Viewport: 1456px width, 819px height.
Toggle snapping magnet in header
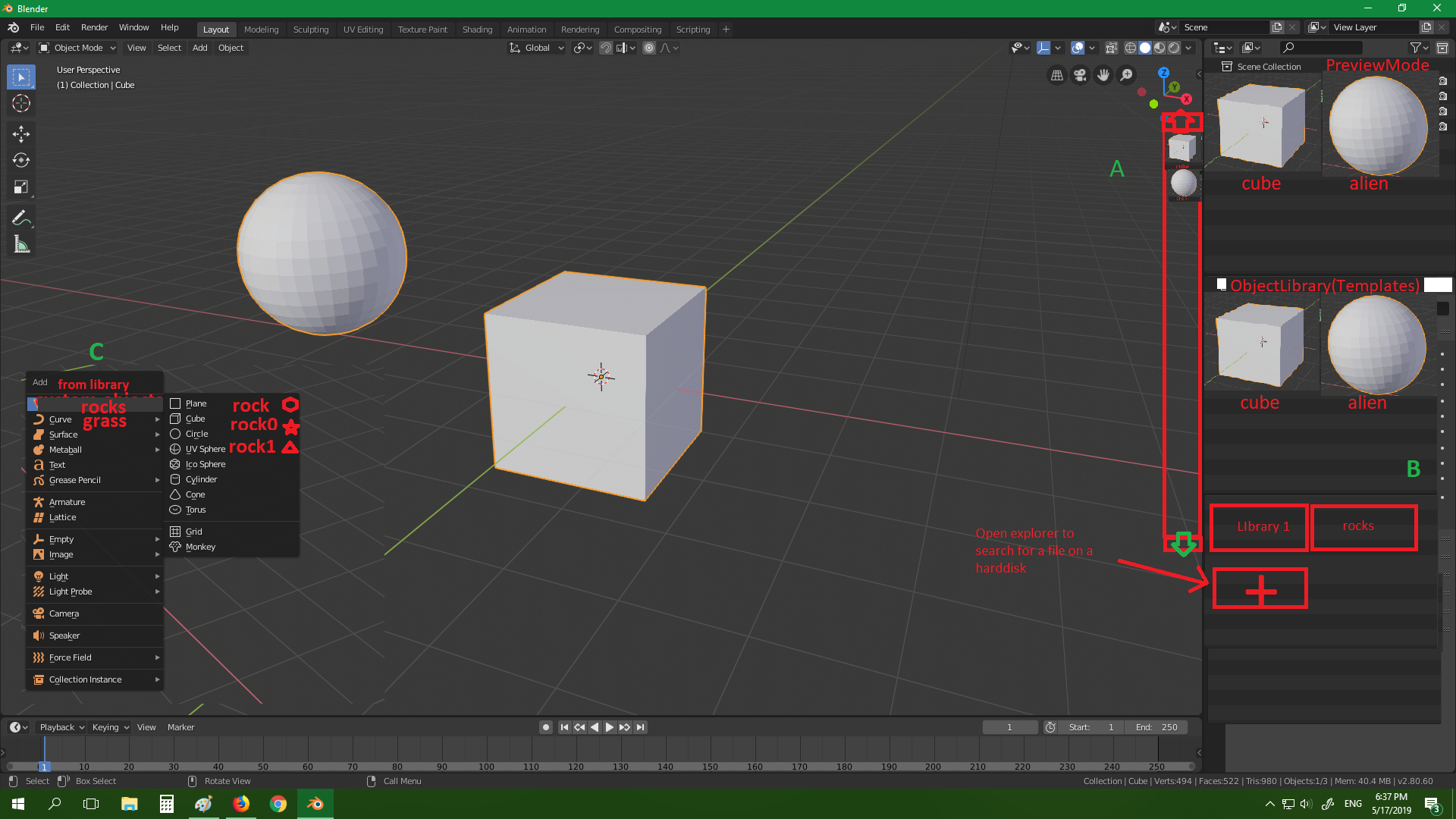605,48
